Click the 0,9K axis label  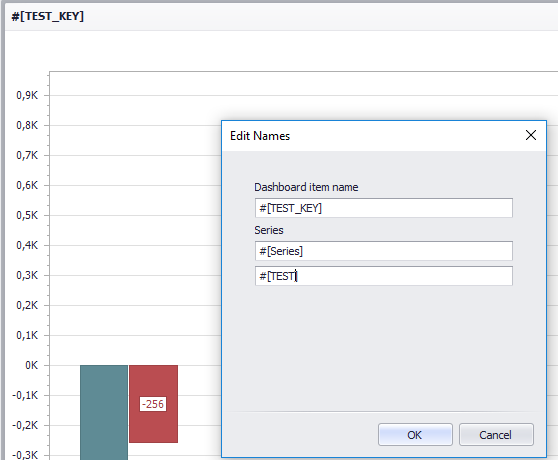tap(27, 95)
